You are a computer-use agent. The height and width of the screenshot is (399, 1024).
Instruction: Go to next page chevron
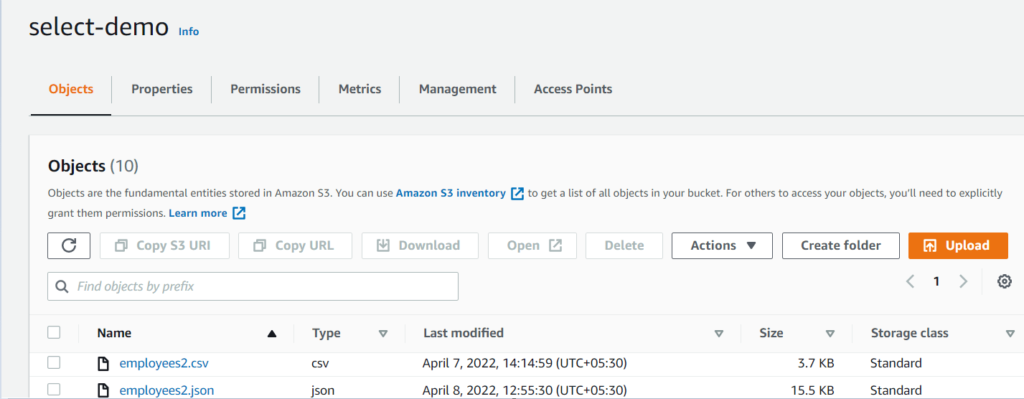click(963, 281)
